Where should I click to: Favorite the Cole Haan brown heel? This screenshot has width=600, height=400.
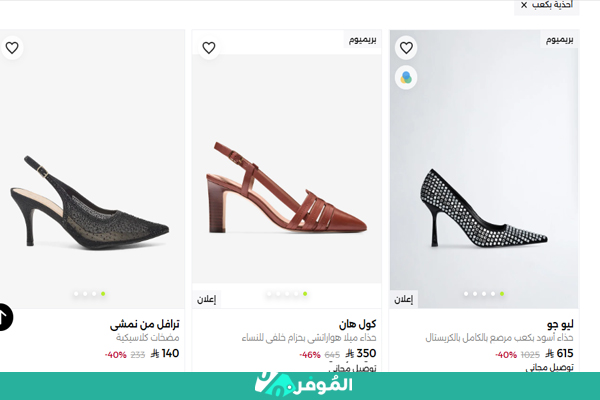(209, 48)
